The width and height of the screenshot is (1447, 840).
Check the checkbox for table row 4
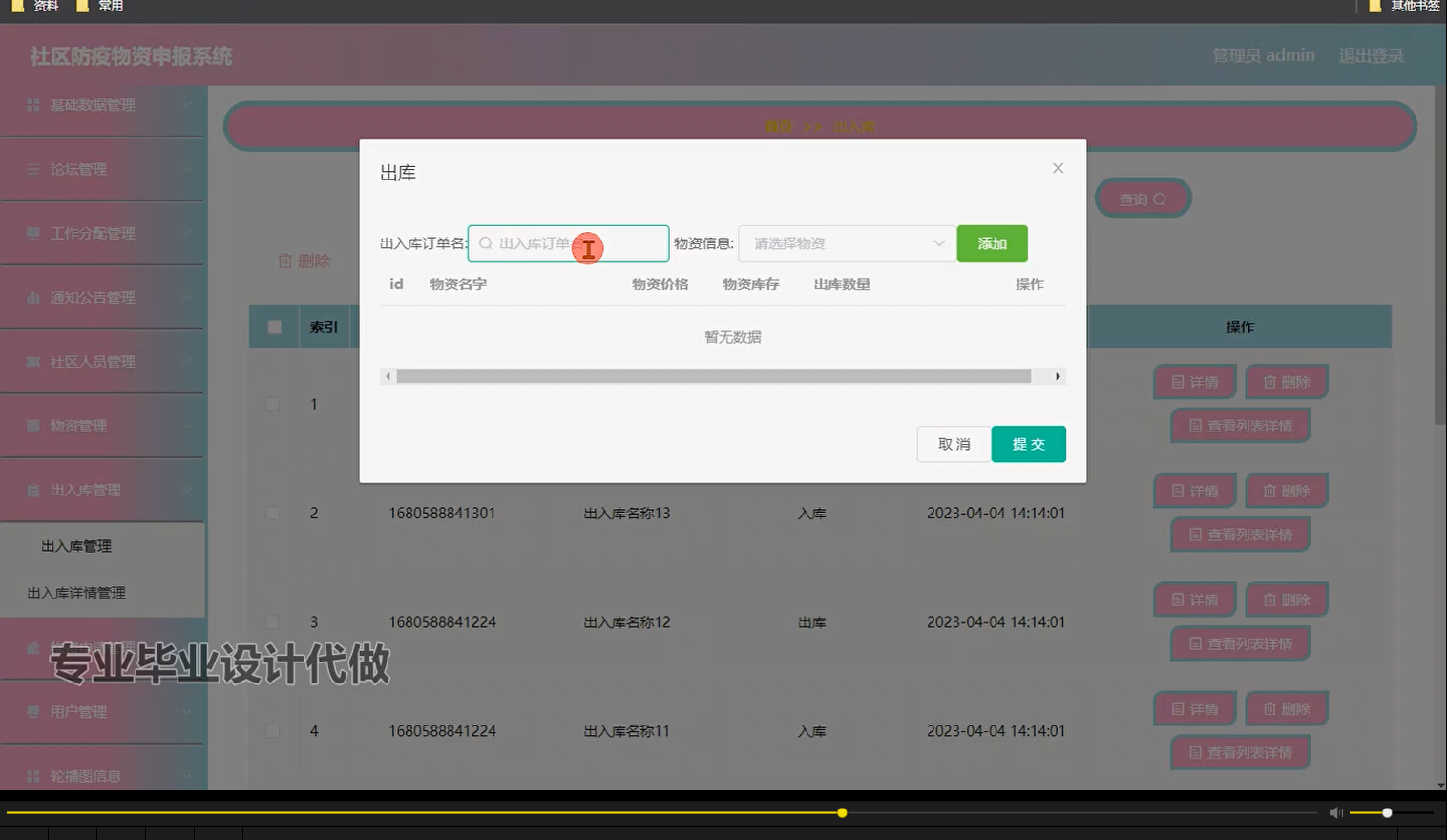[x=272, y=730]
